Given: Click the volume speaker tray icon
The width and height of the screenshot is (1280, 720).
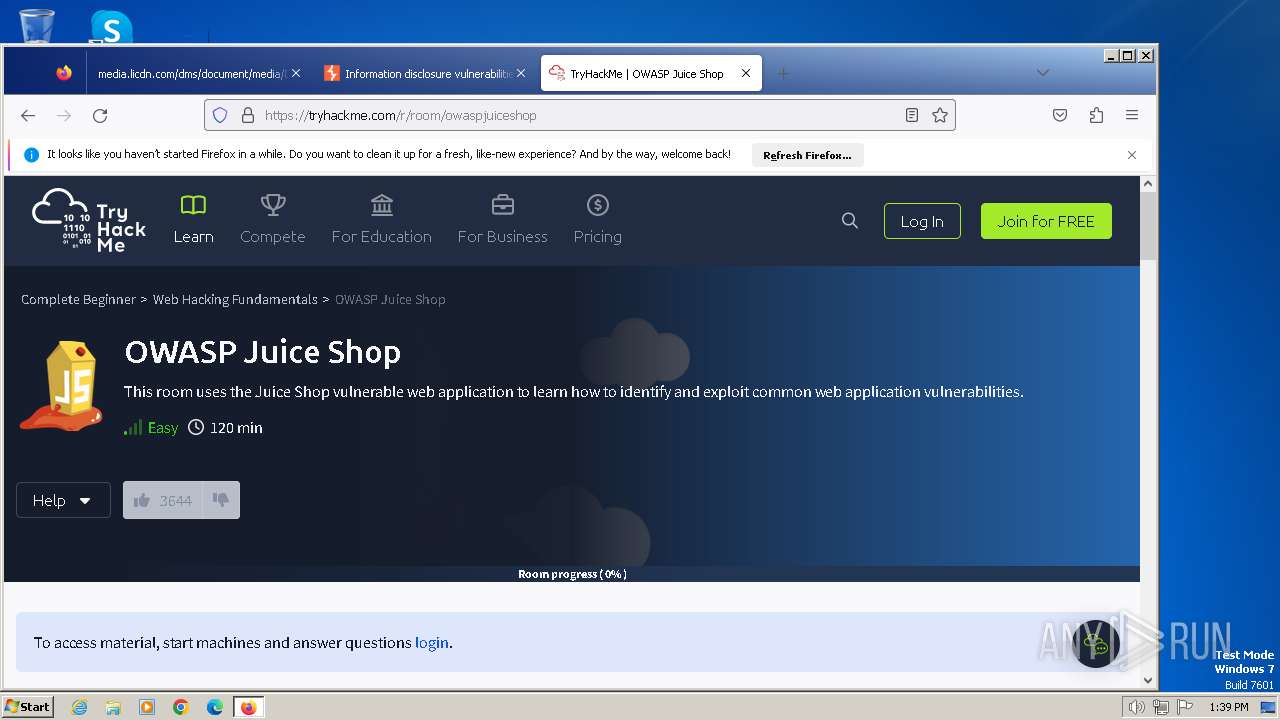Looking at the screenshot, I should tap(1137, 707).
